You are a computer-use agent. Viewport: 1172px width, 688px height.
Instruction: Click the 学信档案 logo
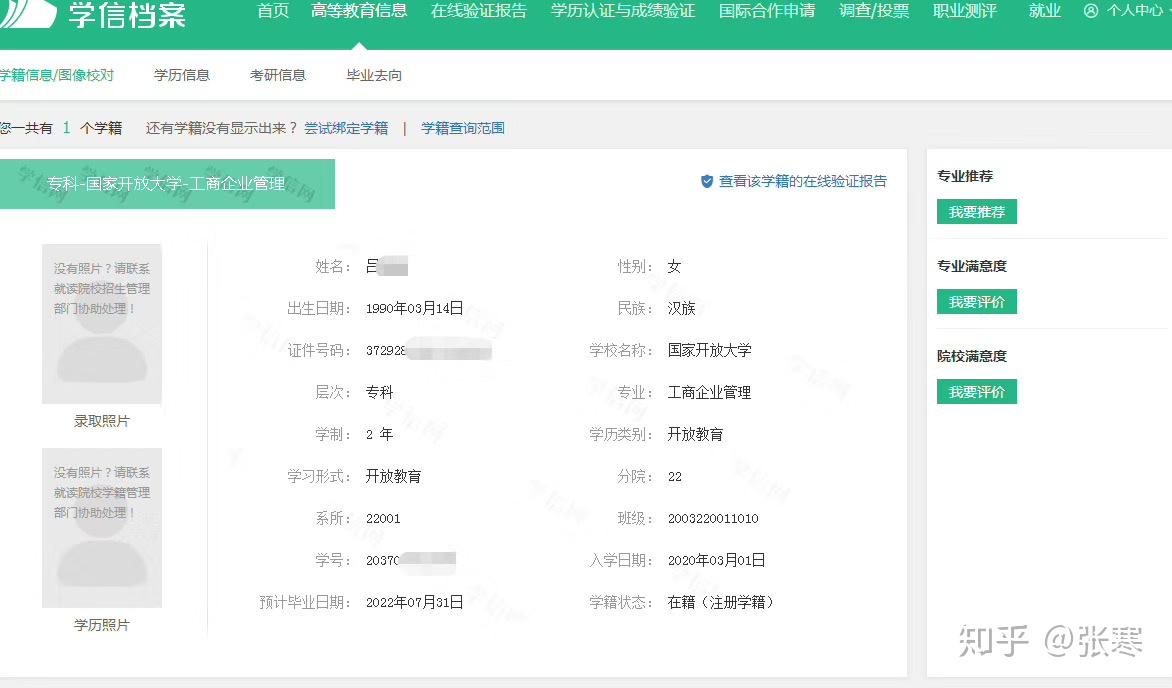(93, 13)
